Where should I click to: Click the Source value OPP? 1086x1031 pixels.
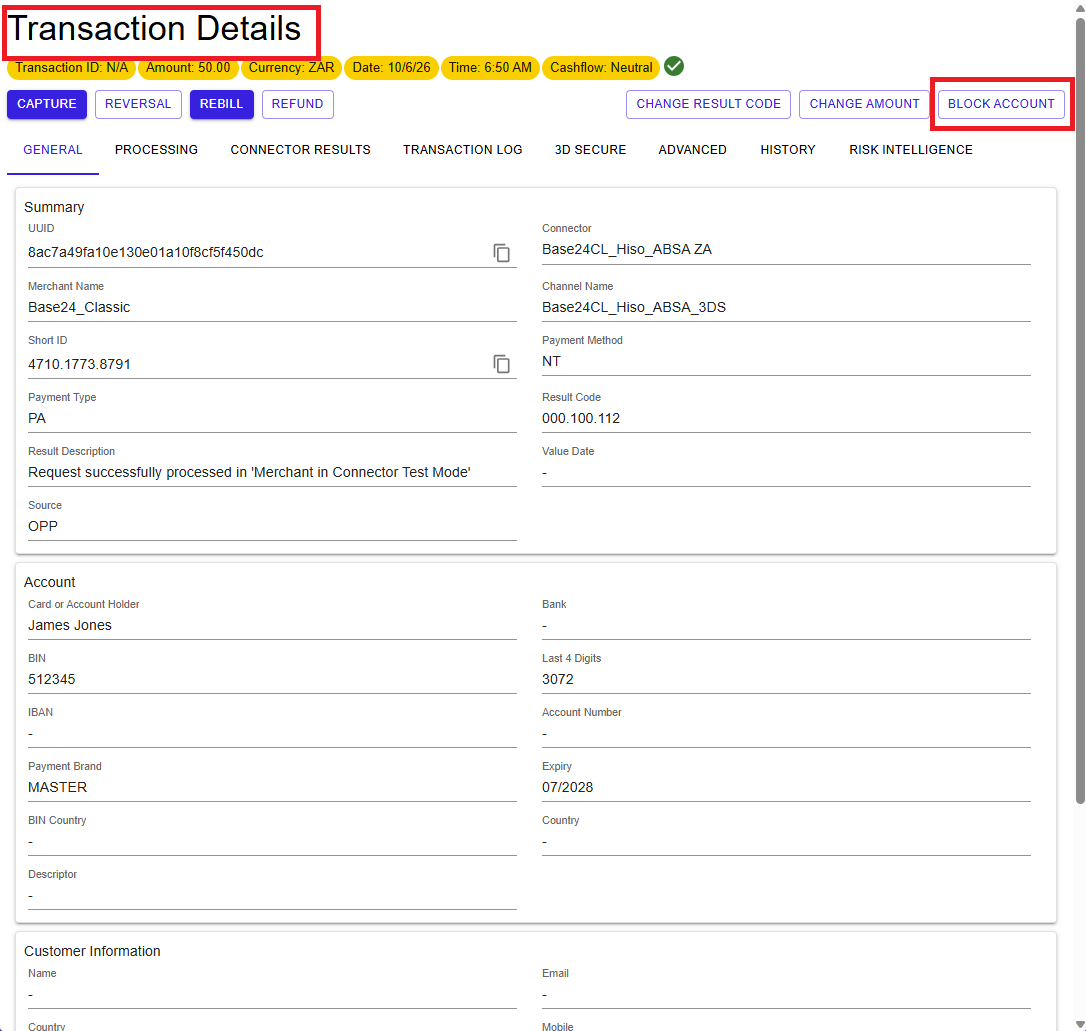point(43,526)
